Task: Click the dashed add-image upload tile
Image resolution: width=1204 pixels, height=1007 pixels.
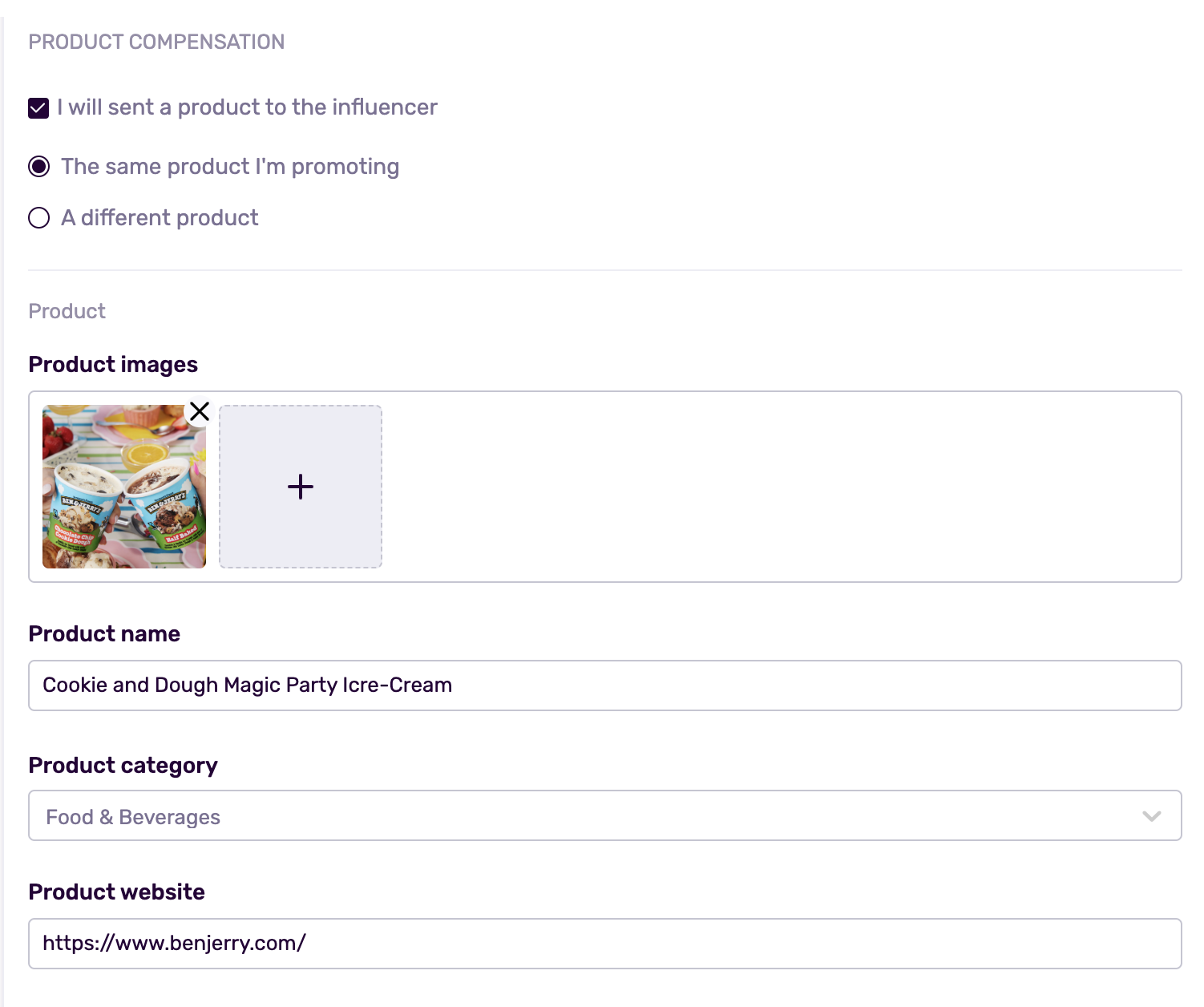Action: [x=301, y=487]
